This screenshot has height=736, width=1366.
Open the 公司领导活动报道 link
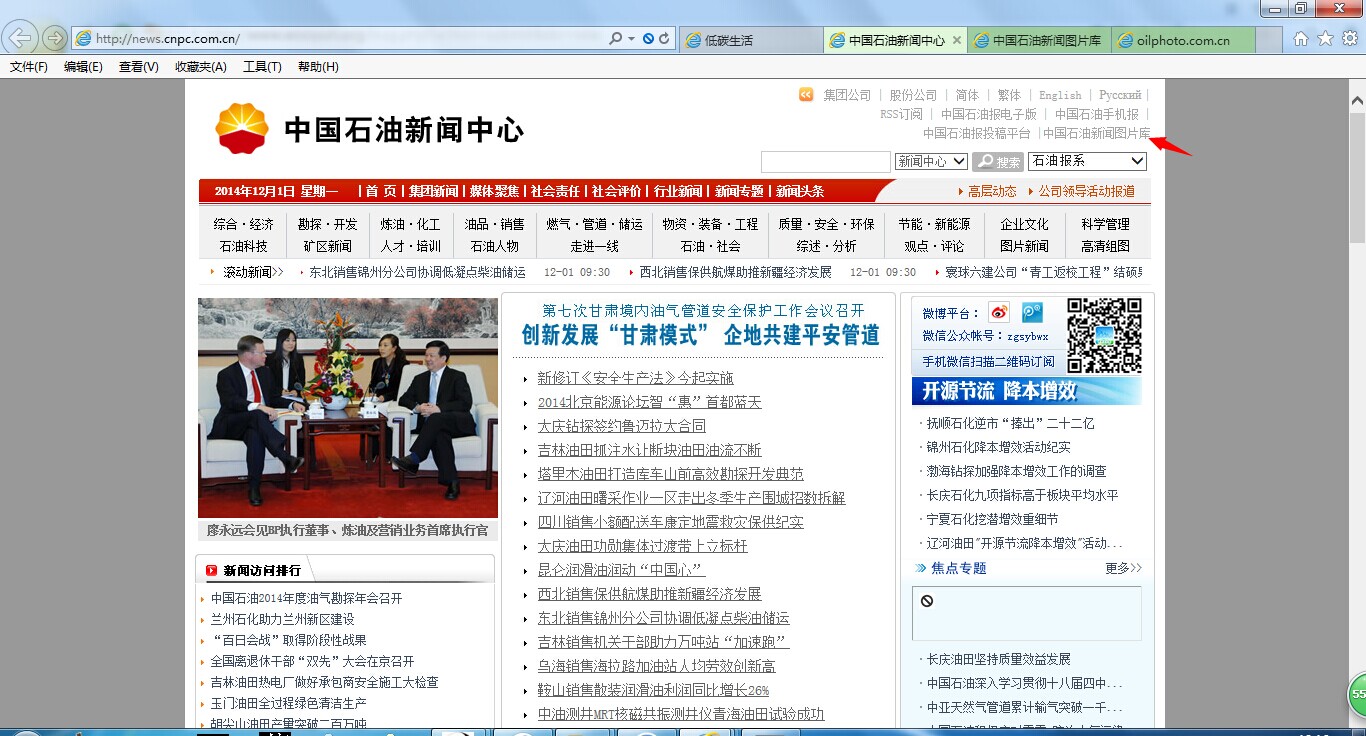pos(1086,191)
